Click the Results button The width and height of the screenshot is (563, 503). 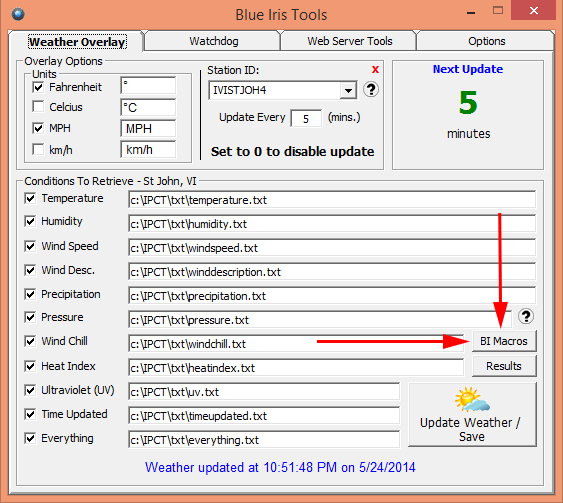click(504, 366)
